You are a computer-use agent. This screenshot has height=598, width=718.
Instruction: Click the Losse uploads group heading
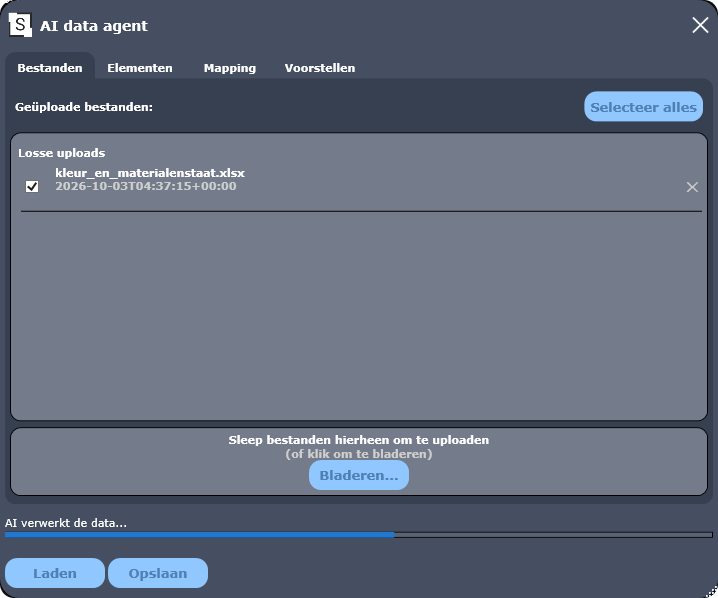61,153
